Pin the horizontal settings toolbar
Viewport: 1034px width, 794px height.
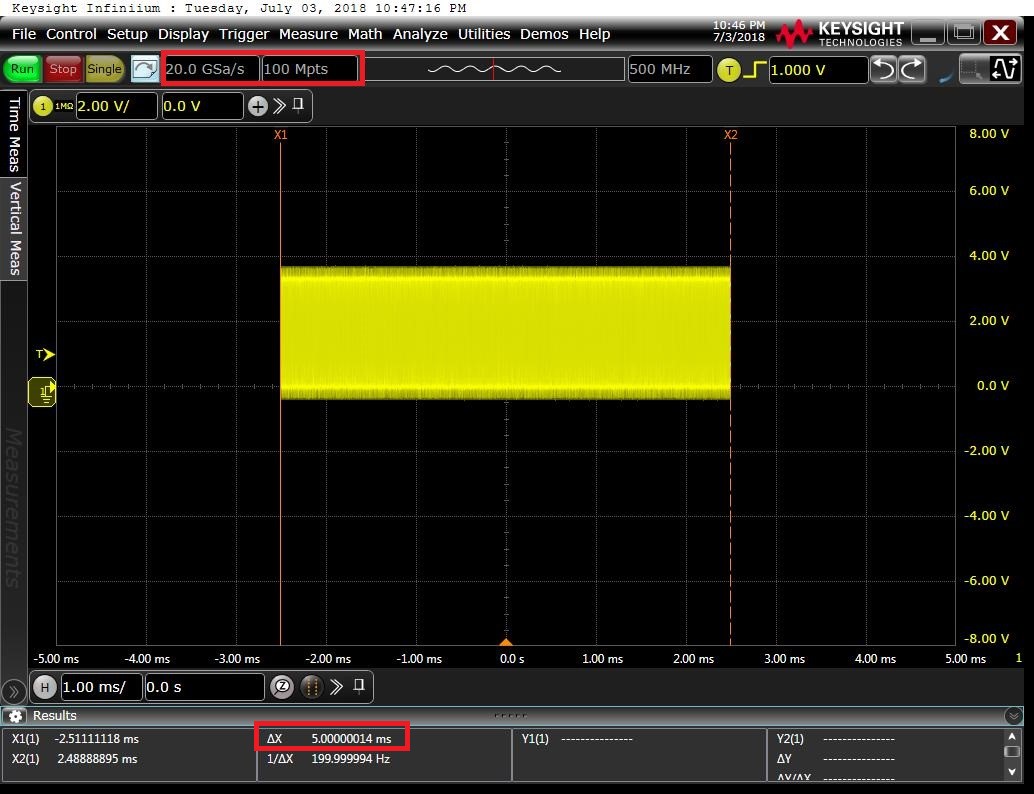[x=358, y=686]
